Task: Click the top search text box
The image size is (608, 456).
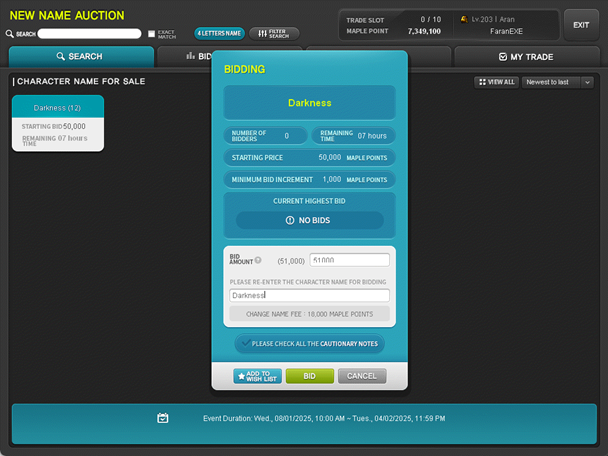Action: [x=90, y=34]
